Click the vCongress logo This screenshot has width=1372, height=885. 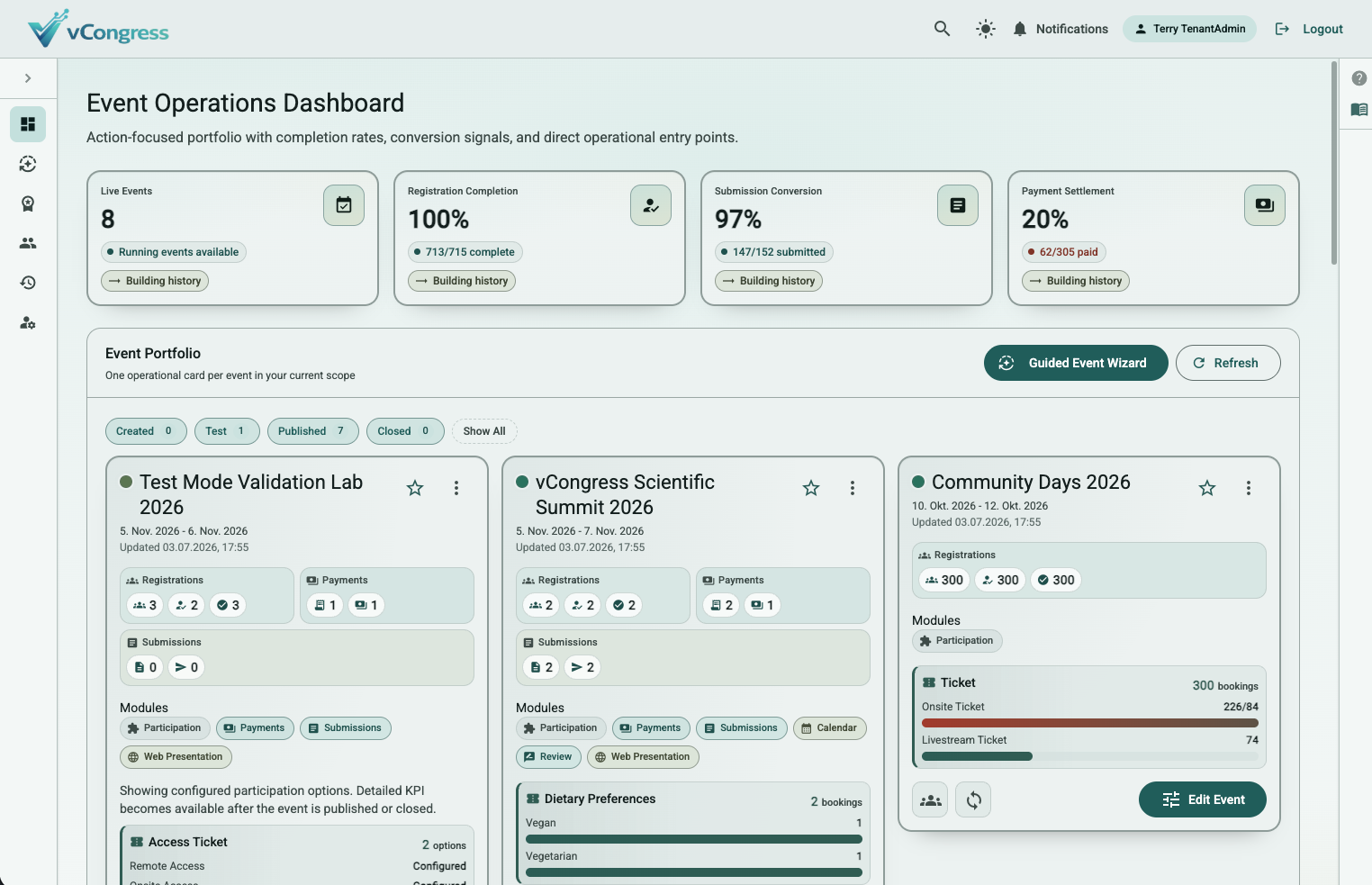pyautogui.click(x=98, y=29)
